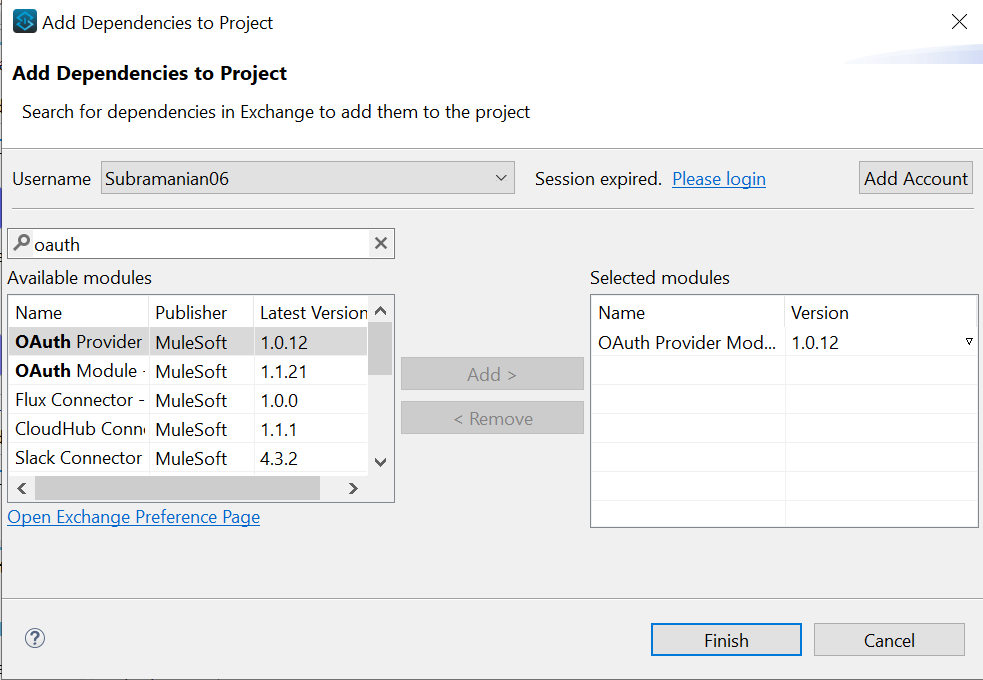Close the Add Dependencies dialog

pos(958,22)
